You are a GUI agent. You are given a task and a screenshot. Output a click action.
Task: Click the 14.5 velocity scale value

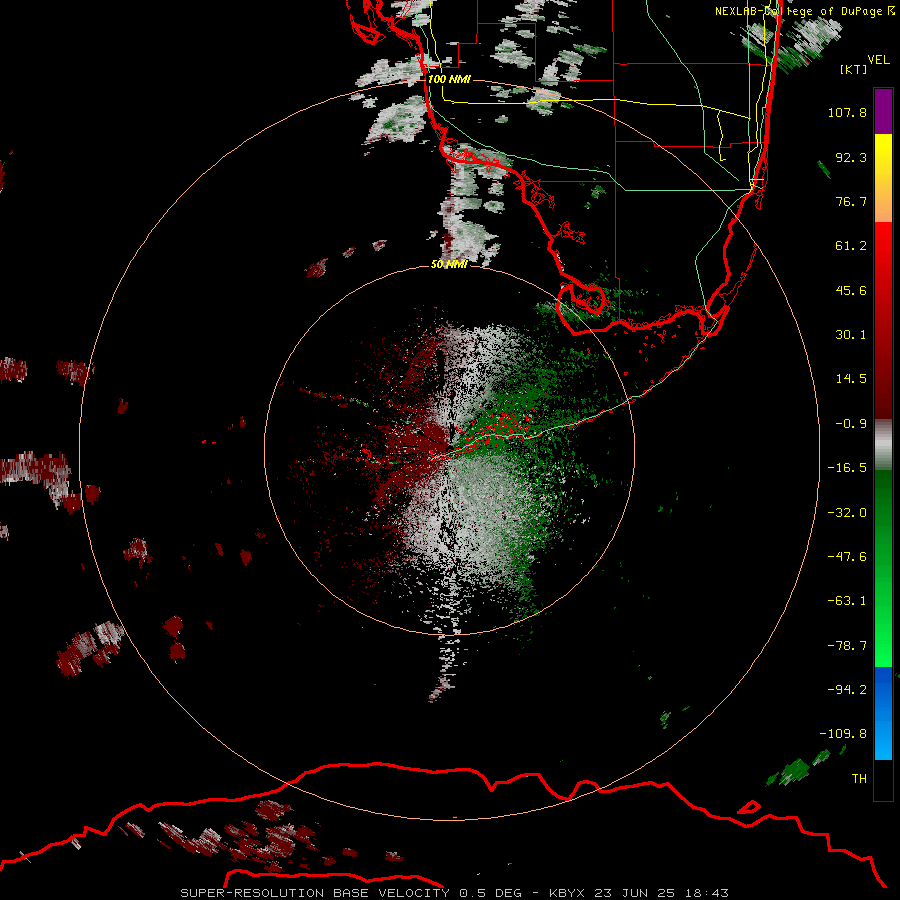pyautogui.click(x=851, y=379)
